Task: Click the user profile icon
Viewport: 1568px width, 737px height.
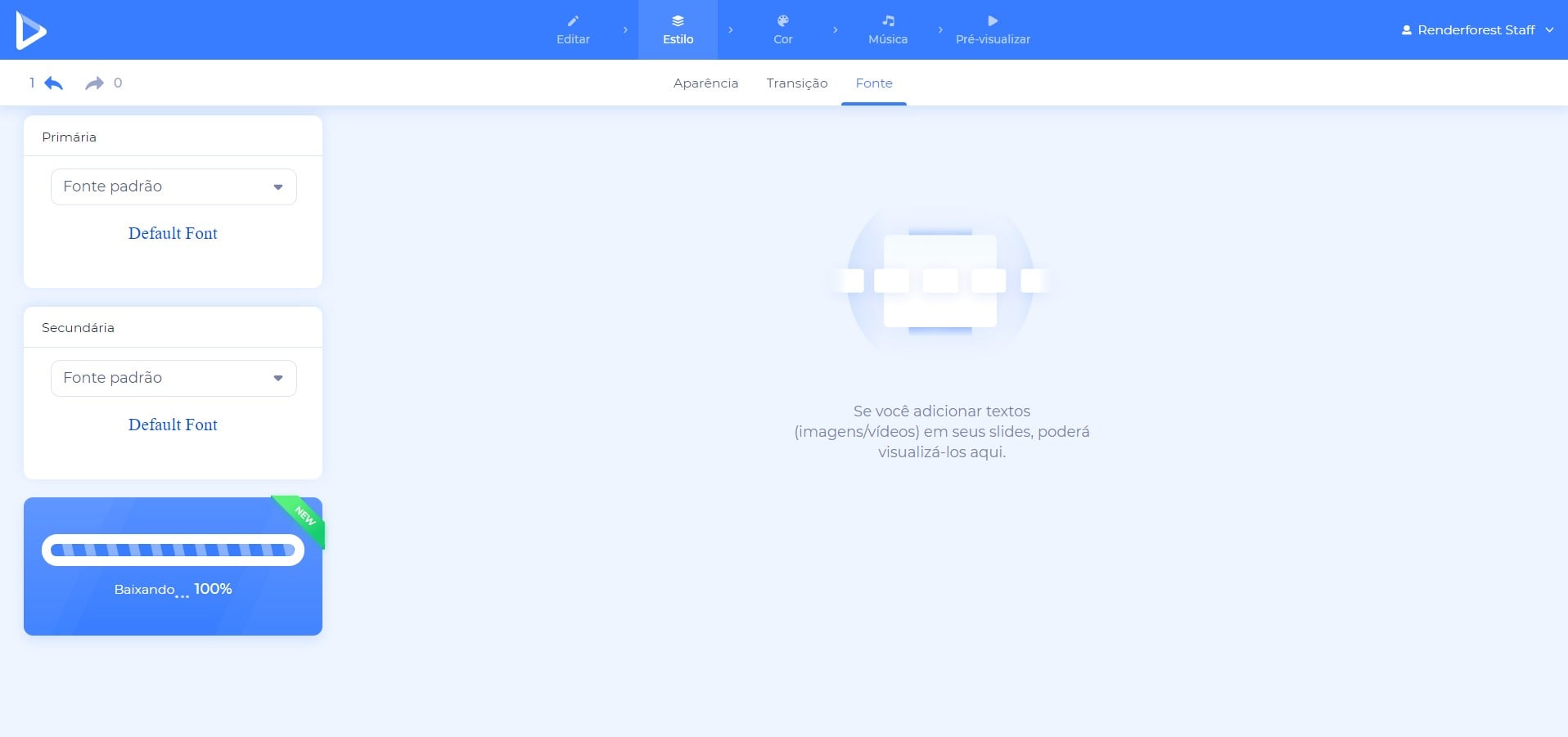Action: coord(1406,30)
